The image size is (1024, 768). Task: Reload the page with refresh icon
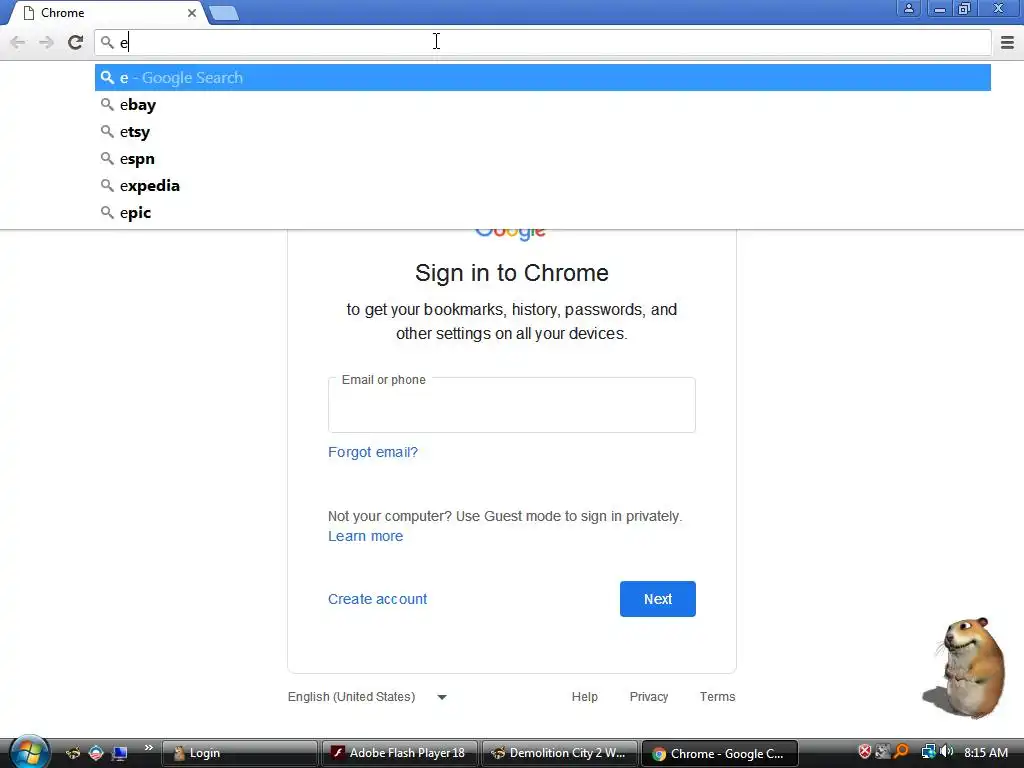pyautogui.click(x=75, y=42)
